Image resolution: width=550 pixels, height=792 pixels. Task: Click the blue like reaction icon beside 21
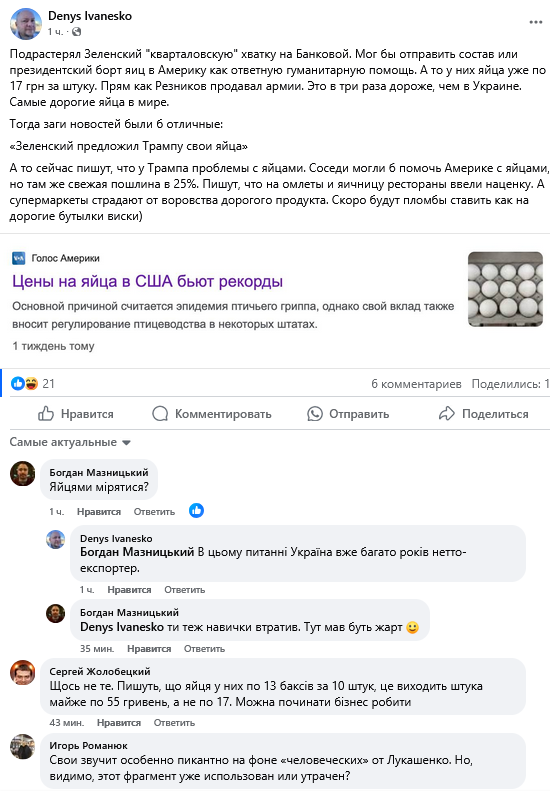18,383
